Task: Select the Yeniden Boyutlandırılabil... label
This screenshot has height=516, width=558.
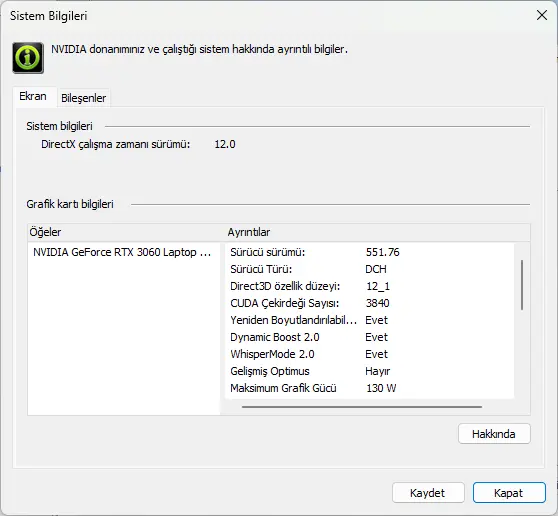Action: pos(294,320)
